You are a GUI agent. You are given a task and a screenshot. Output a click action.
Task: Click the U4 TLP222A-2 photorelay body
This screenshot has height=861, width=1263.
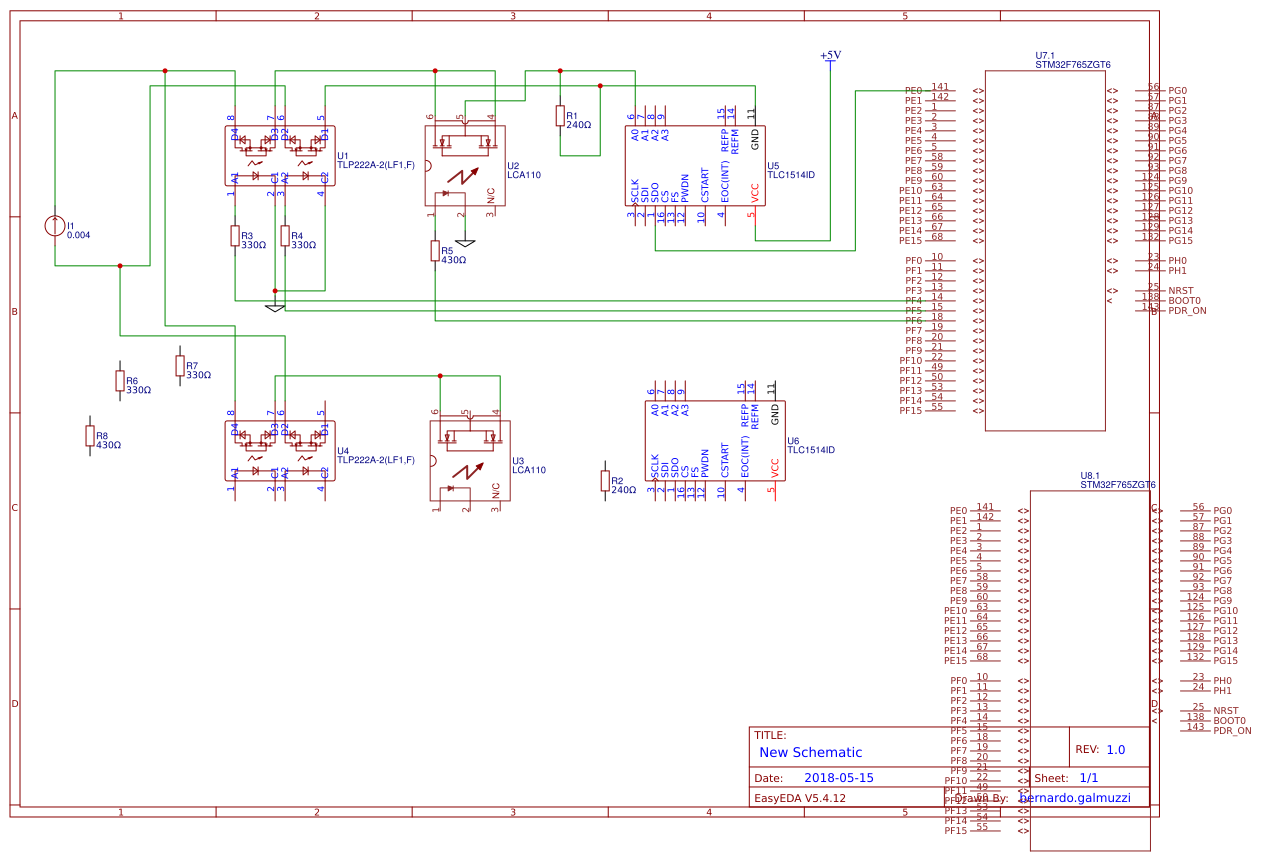click(280, 450)
